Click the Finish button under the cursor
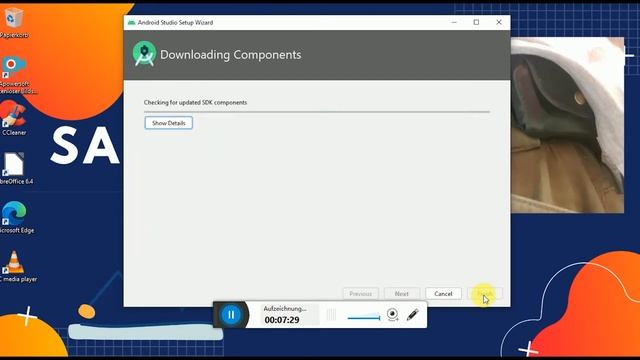 (x=485, y=293)
